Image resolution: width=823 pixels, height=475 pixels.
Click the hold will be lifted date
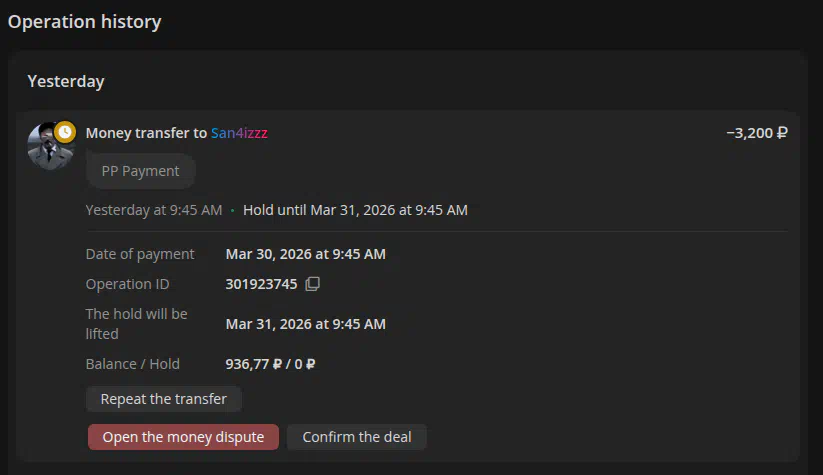coord(305,324)
